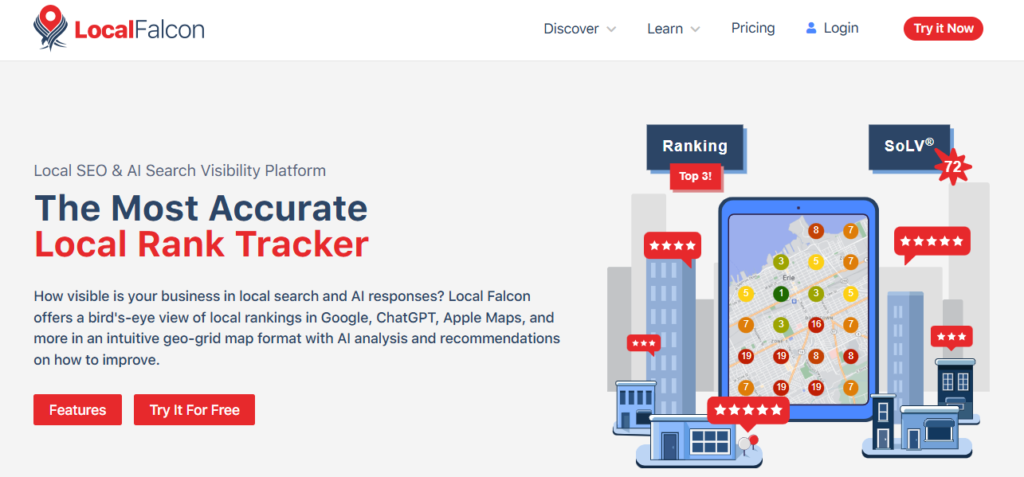1024x477 pixels.
Task: Select the Ranking label in illustration
Action: click(695, 146)
